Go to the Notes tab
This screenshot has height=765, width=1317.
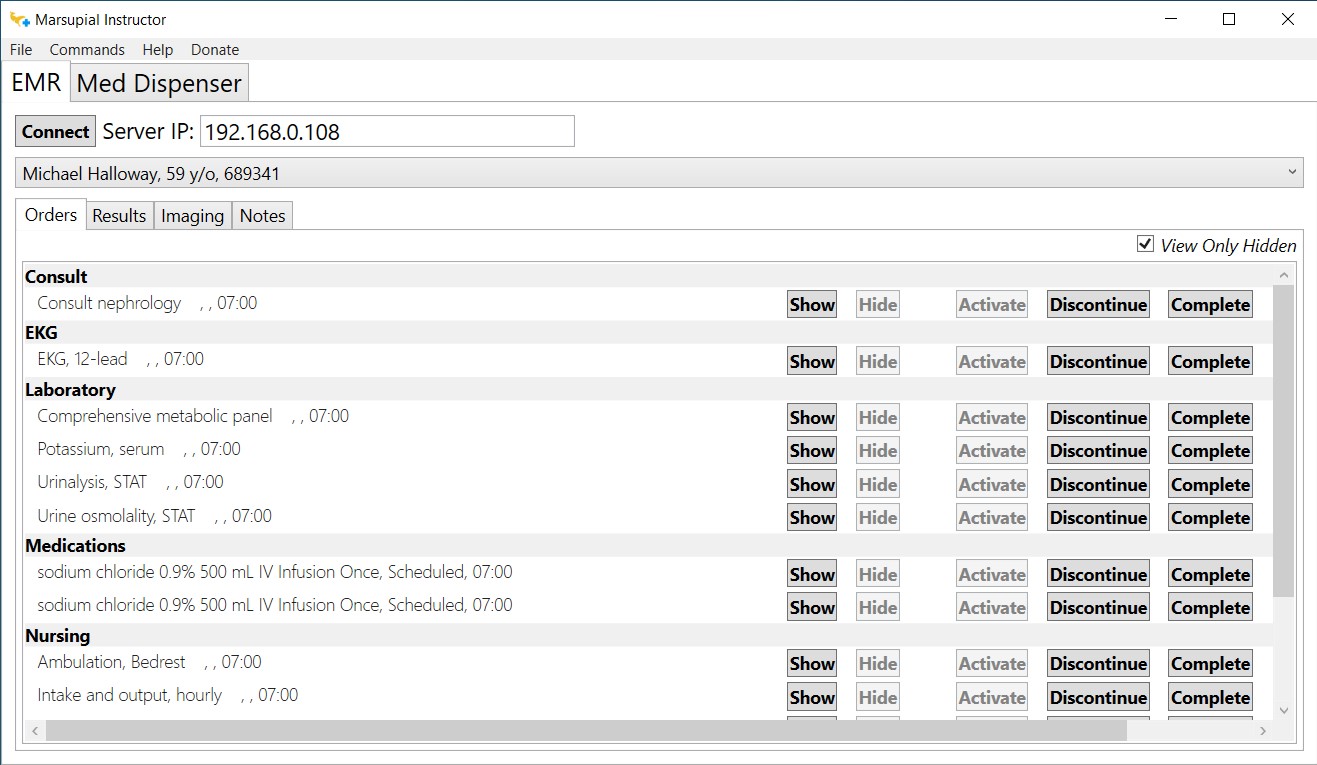pyautogui.click(x=262, y=215)
